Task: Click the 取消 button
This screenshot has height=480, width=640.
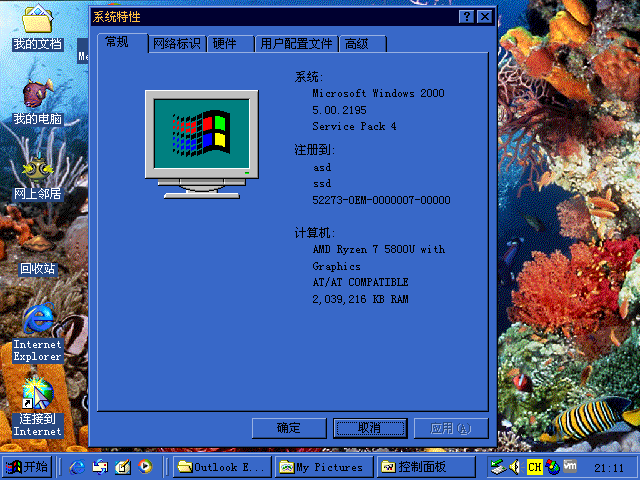Action: point(370,428)
